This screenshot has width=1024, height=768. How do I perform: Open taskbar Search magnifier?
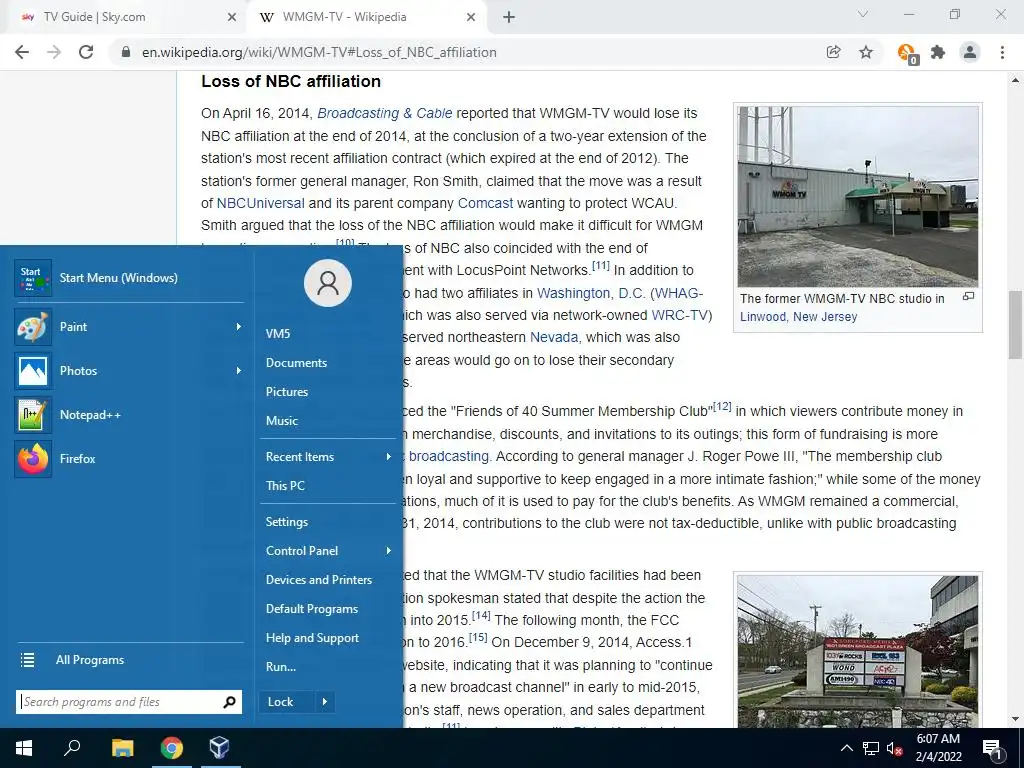(x=72, y=748)
